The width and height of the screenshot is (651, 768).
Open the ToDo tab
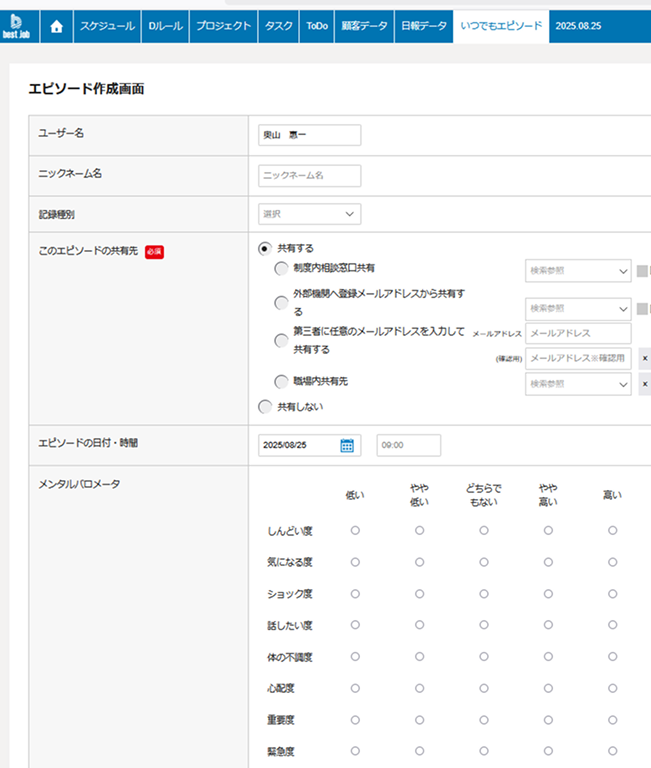[x=314, y=26]
